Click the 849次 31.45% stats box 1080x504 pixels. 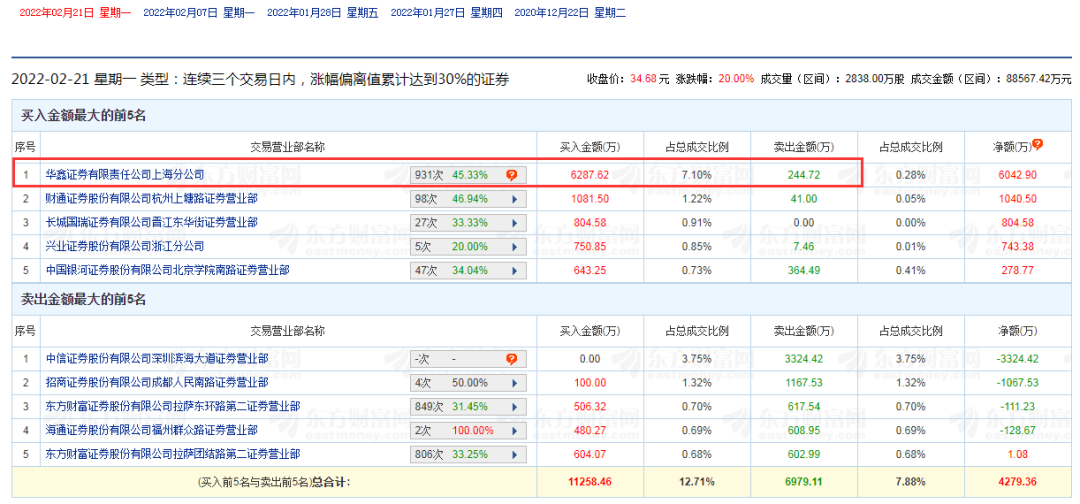click(468, 406)
